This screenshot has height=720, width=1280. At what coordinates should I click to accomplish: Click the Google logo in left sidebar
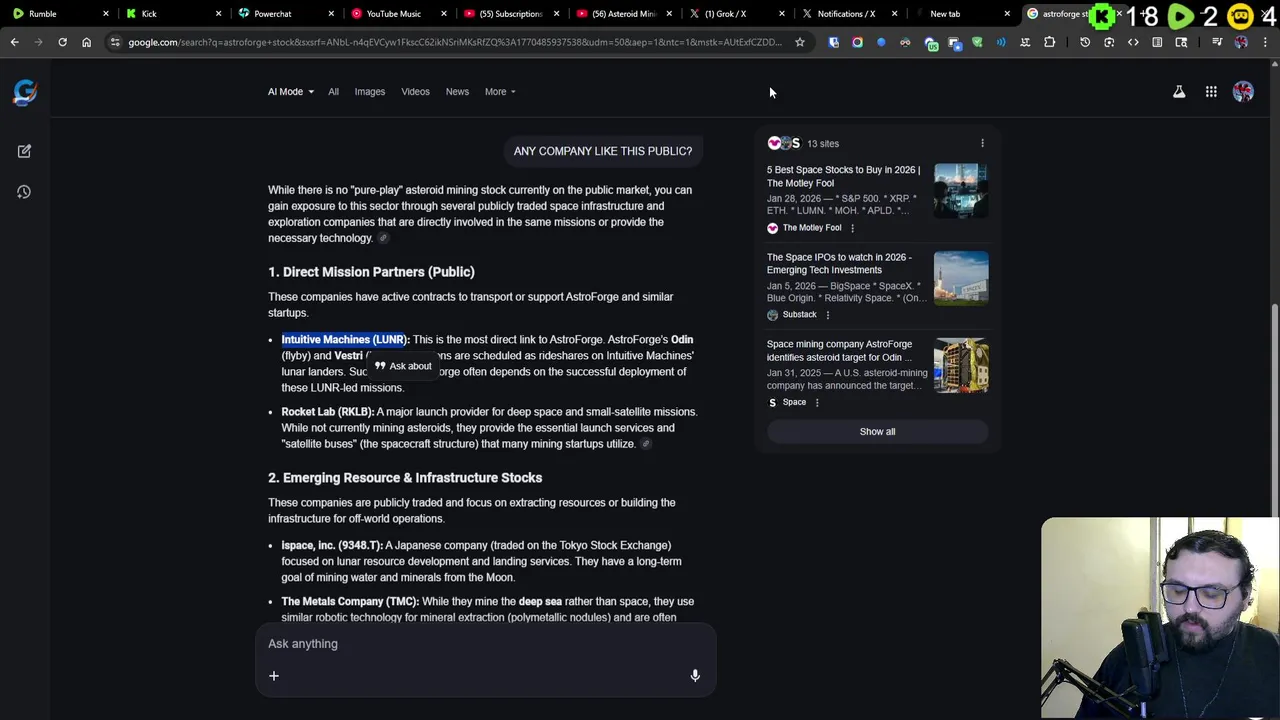click(x=25, y=92)
